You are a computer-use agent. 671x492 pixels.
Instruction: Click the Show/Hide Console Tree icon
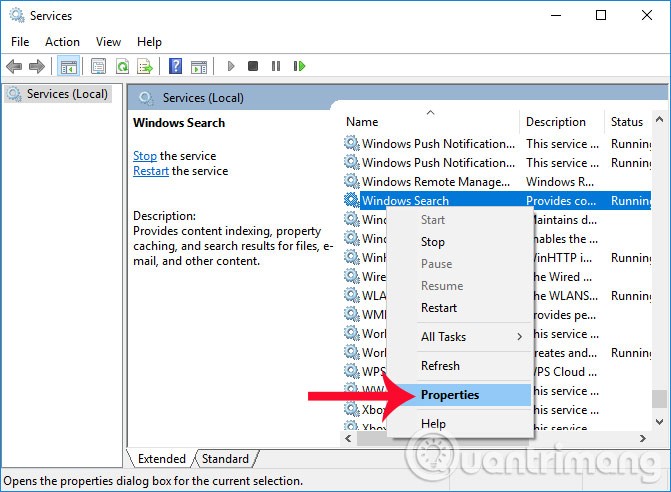[x=69, y=66]
